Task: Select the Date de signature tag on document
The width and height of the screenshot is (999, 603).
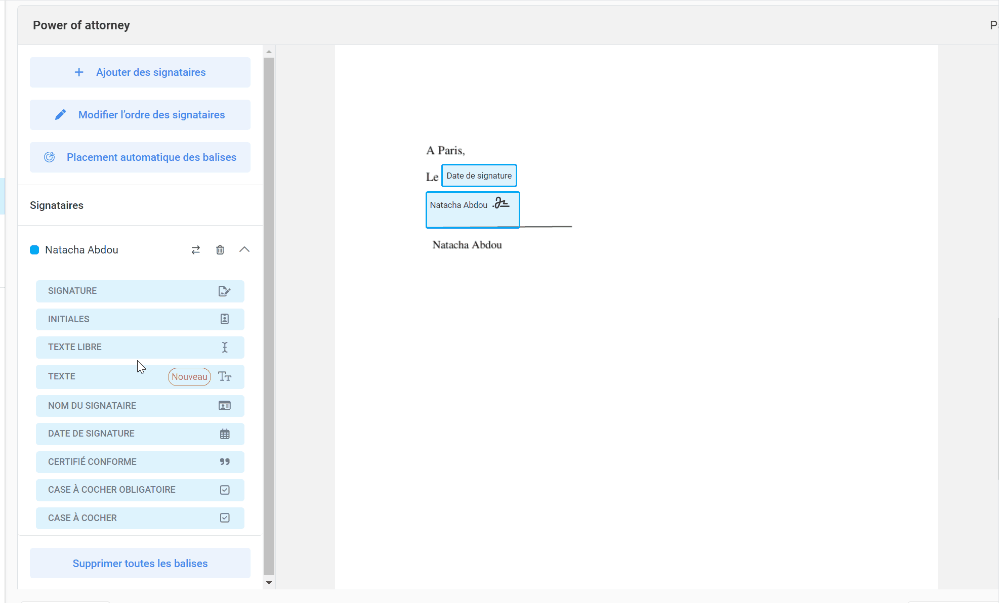Action: tap(479, 176)
